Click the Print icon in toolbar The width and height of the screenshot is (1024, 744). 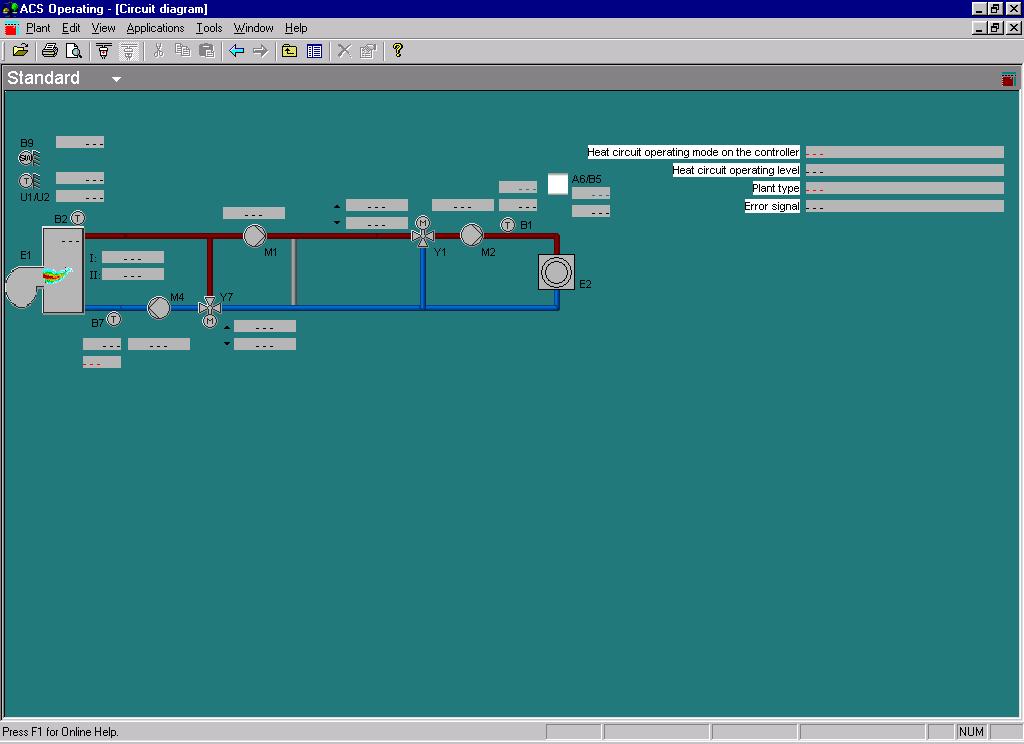50,50
